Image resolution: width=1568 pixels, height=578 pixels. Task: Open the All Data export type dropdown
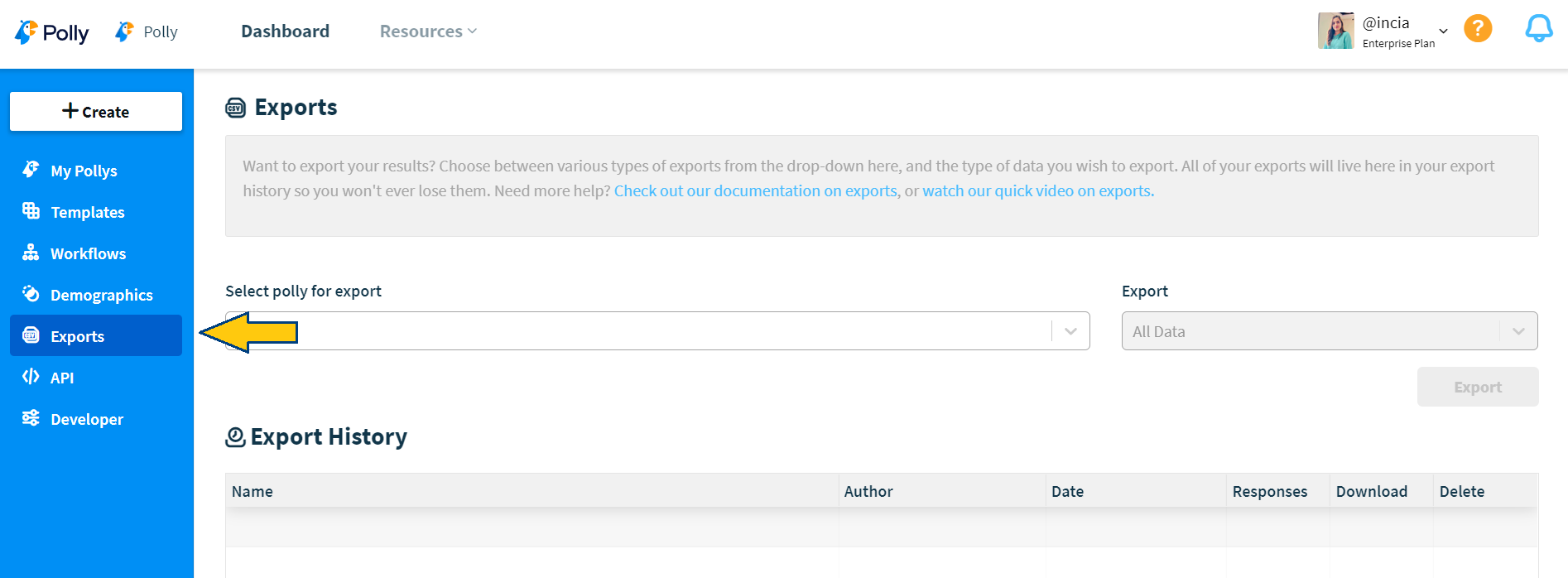(x=1518, y=331)
